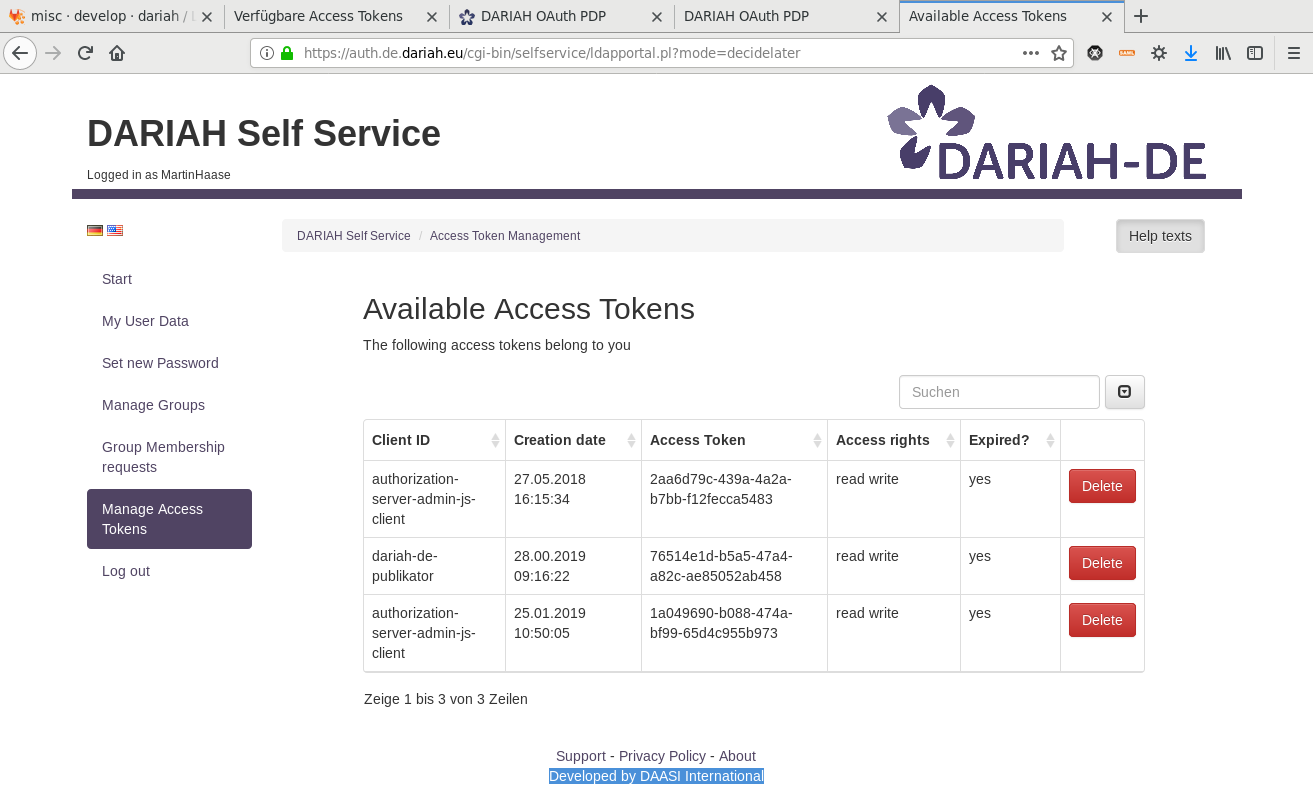Click Logged in as MartinHaase text
Screen dimensions: 1313x805
(159, 175)
